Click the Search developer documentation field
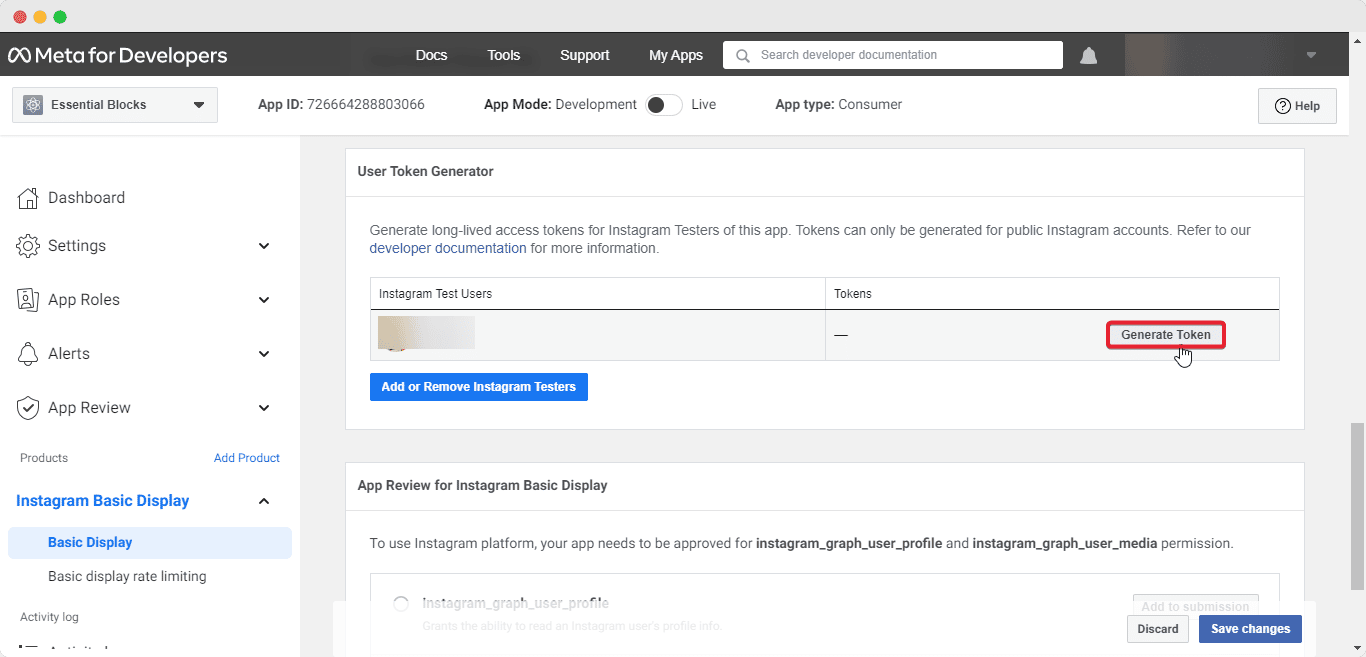The width and height of the screenshot is (1366, 657). click(x=893, y=55)
